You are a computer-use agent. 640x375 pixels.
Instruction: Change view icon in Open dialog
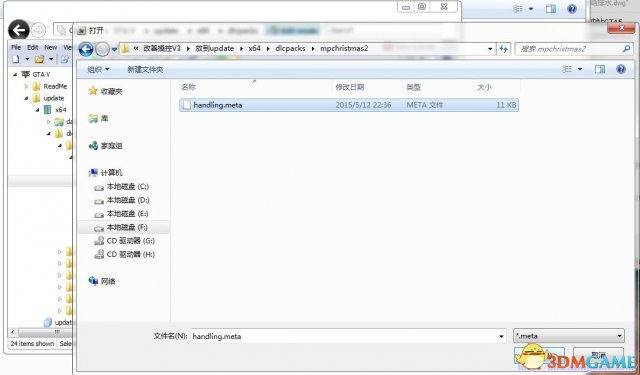coord(567,69)
